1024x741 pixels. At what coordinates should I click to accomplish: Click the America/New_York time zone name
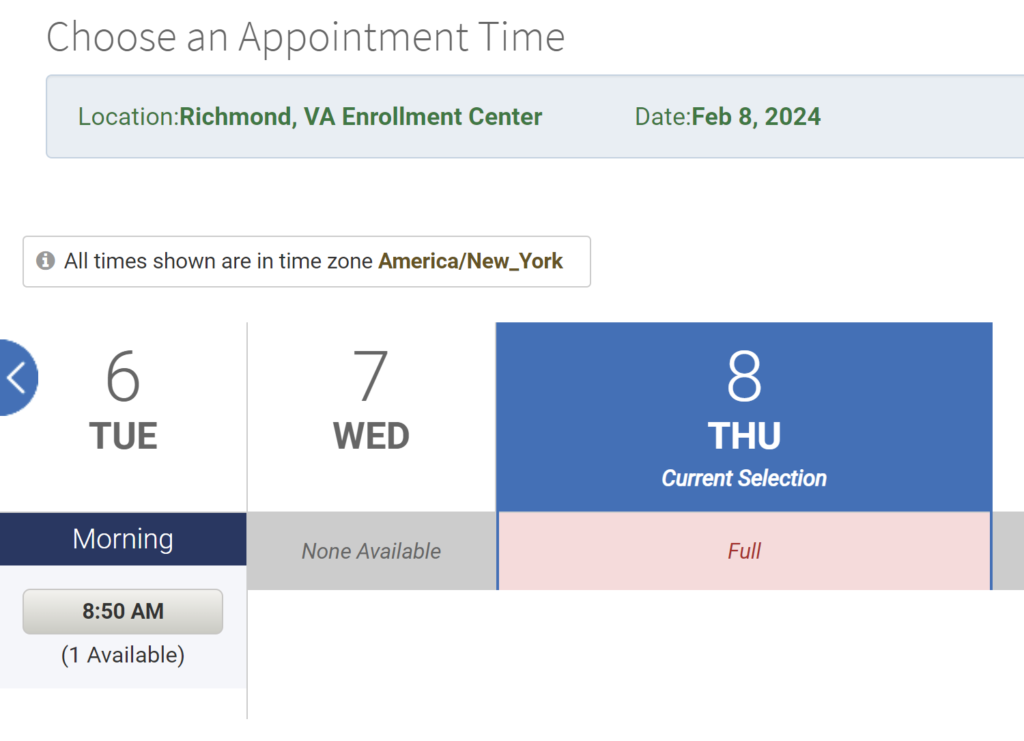point(471,261)
